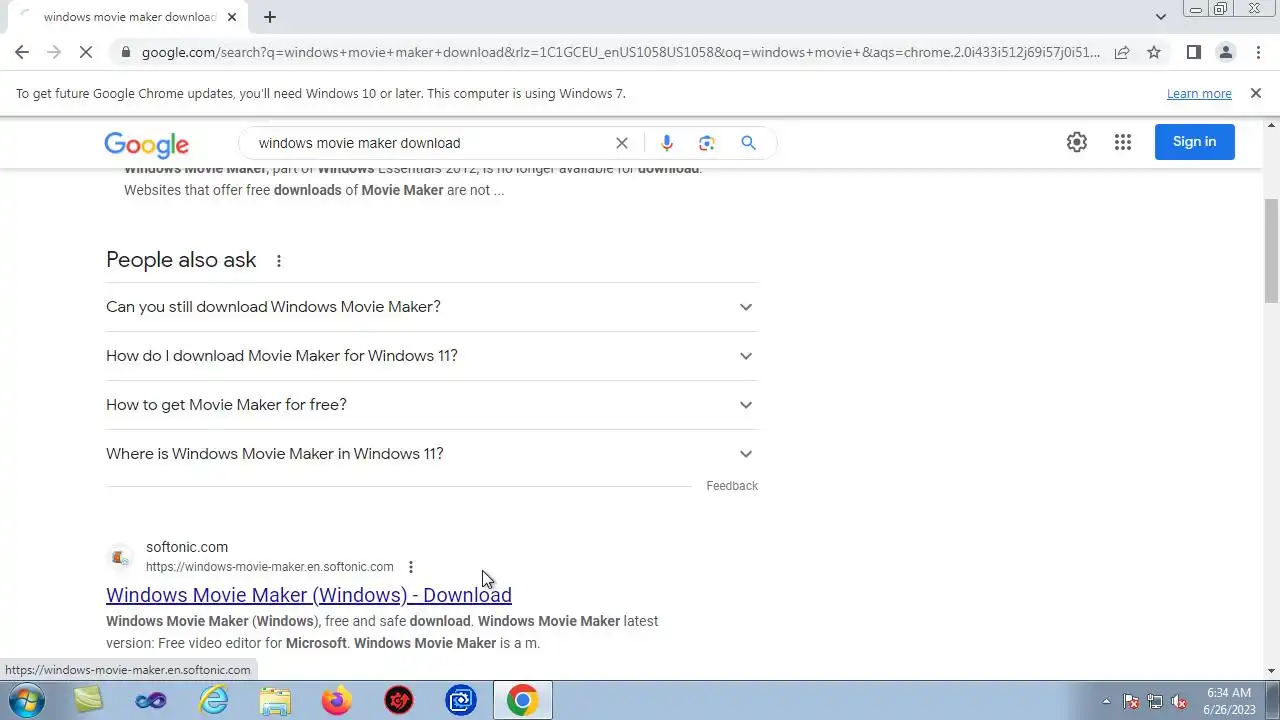Toggle the Chrome side panel
1280x720 pixels.
click(x=1193, y=52)
